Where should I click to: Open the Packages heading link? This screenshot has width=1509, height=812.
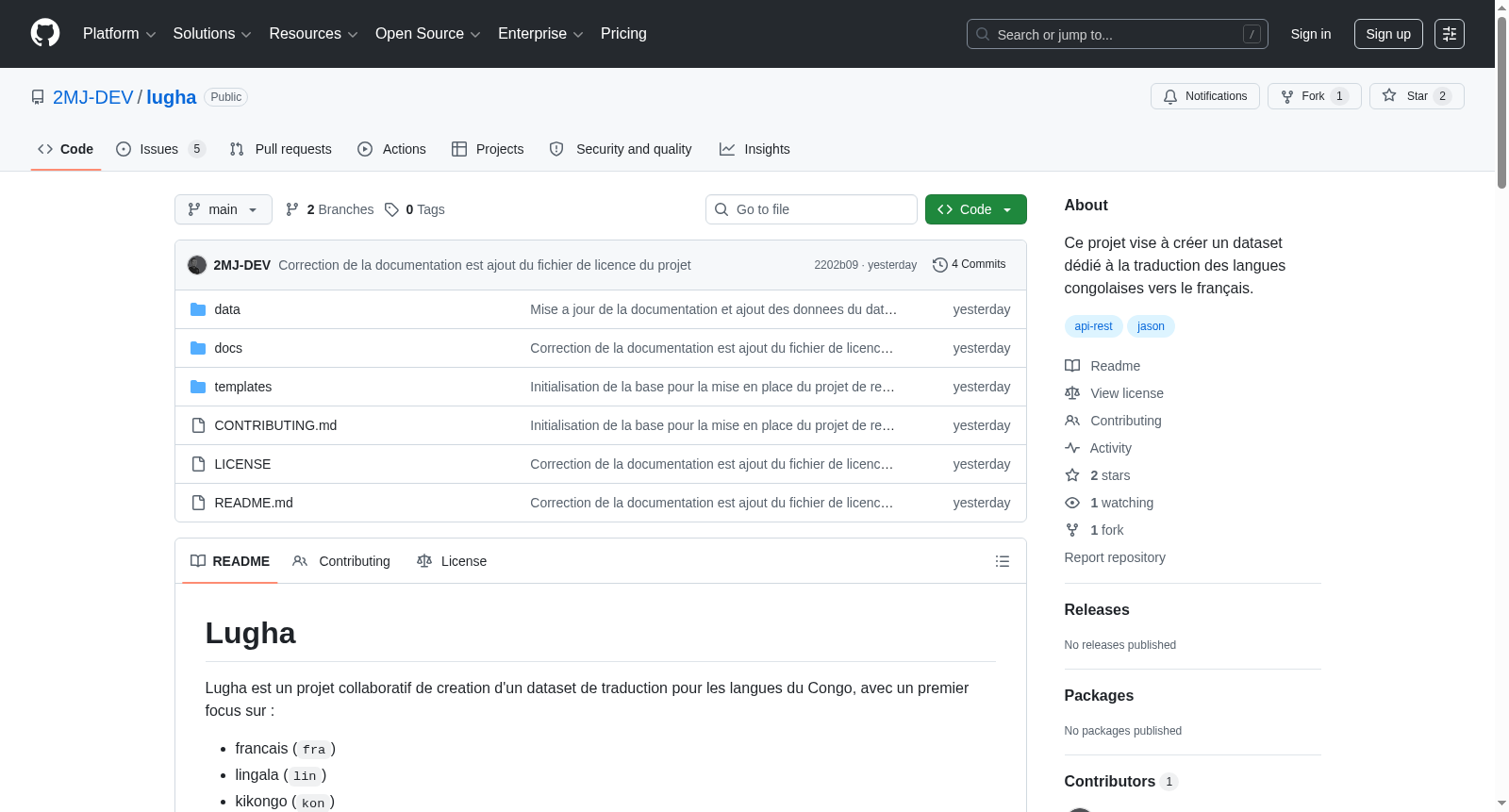pos(1099,696)
